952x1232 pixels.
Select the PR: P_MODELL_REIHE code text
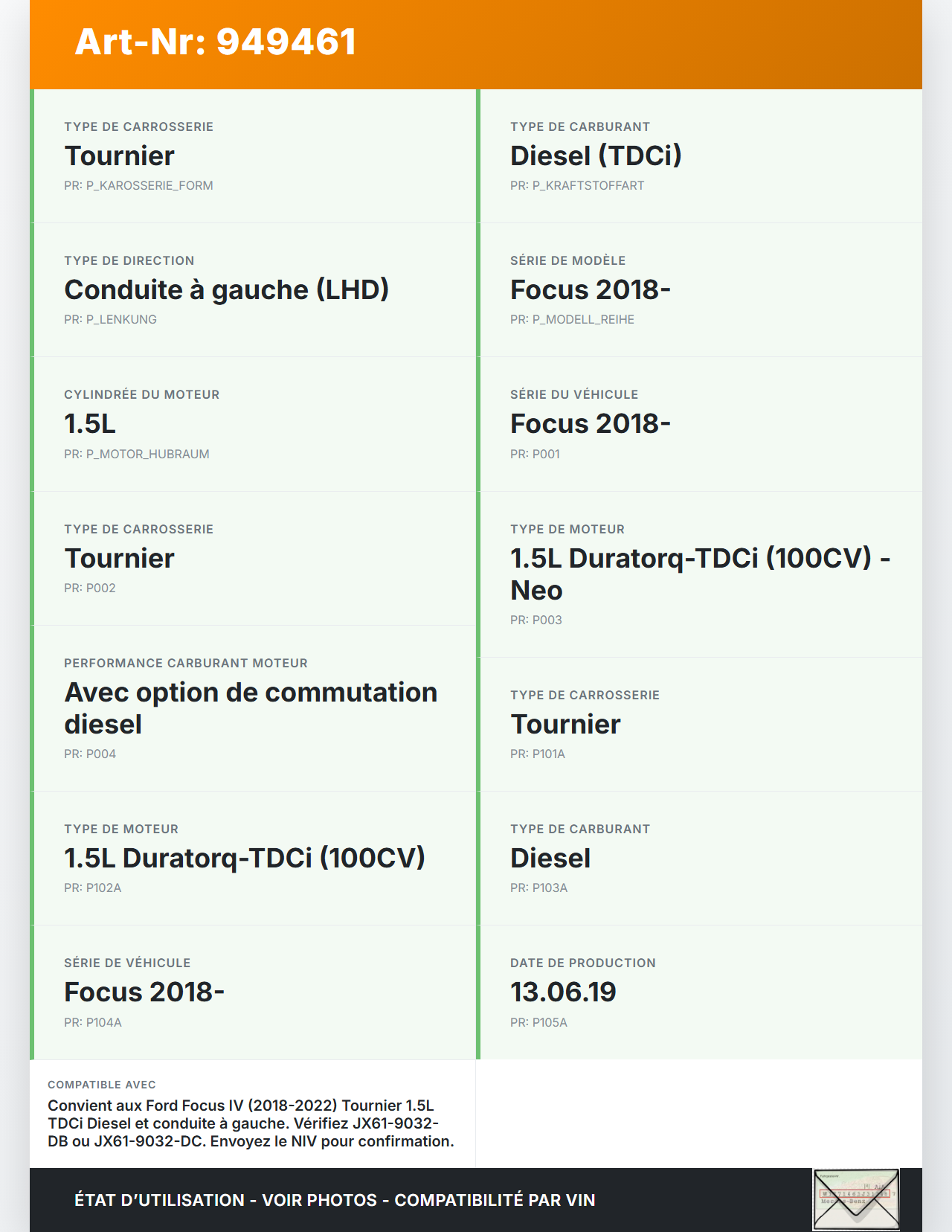572,320
